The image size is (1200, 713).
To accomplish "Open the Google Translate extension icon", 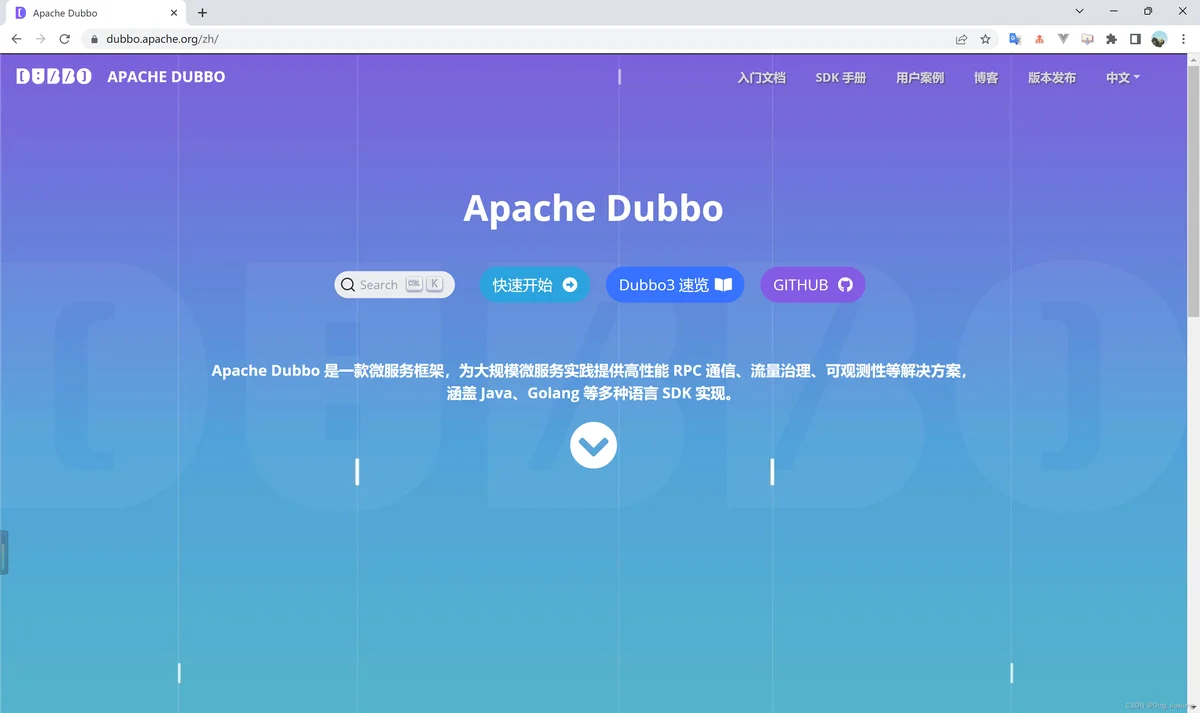I will [1014, 39].
